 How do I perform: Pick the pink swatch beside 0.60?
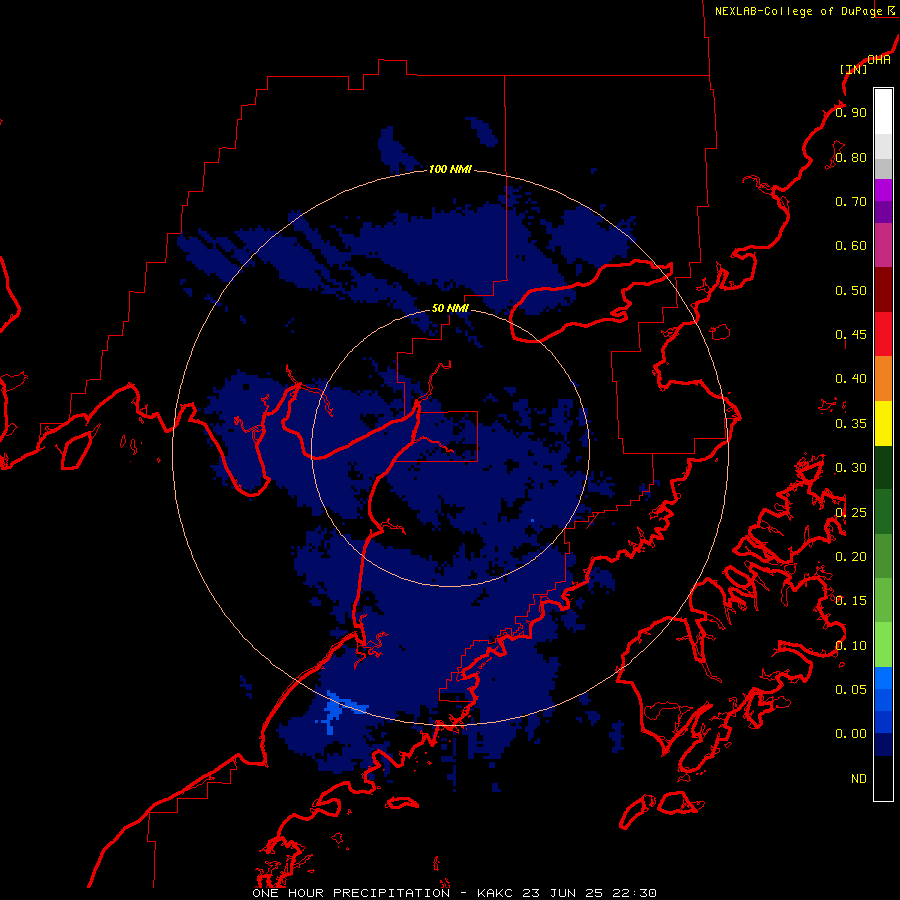point(883,246)
